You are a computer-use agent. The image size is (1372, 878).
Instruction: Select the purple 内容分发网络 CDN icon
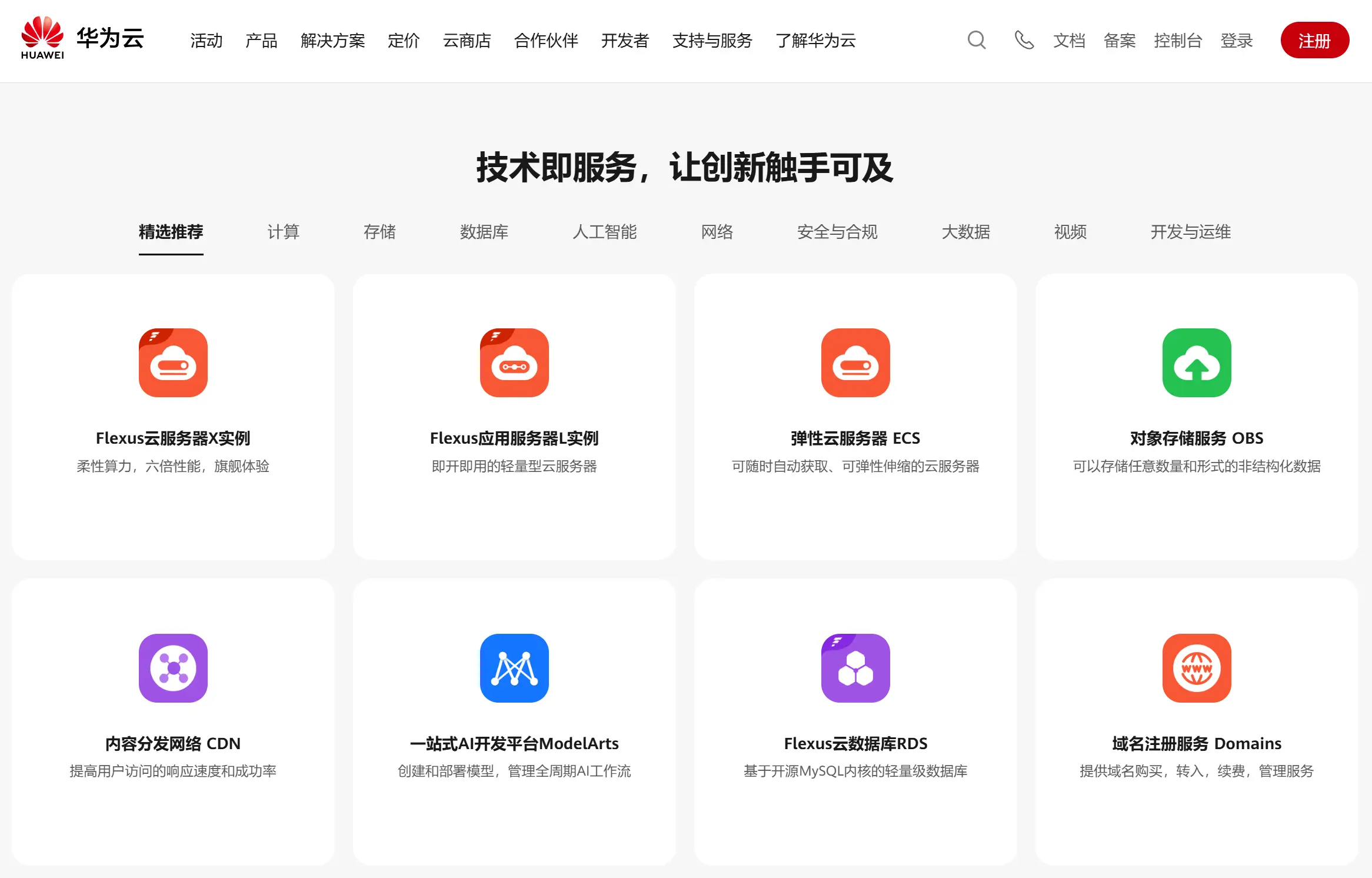172,668
